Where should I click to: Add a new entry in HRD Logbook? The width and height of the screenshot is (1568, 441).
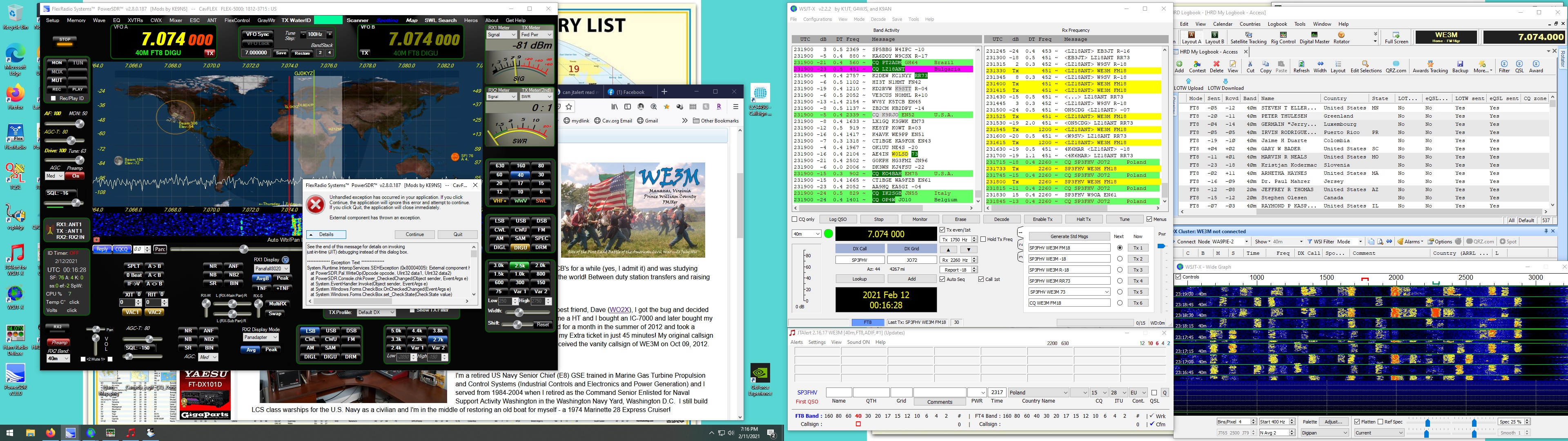click(x=1179, y=67)
